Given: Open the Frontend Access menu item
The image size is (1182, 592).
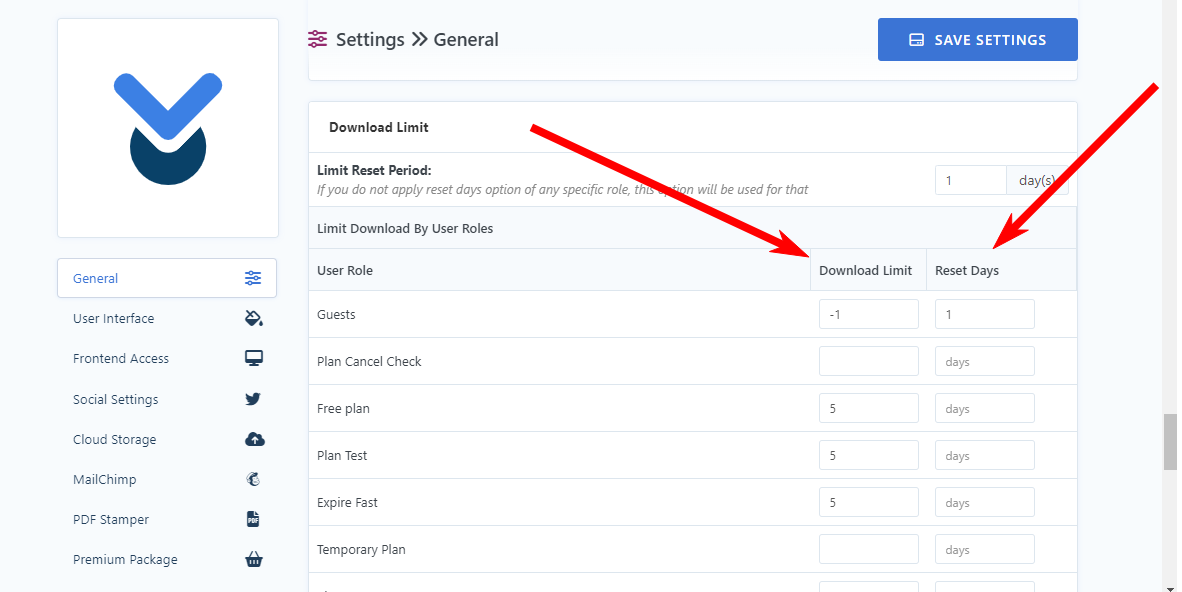Looking at the screenshot, I should [167, 358].
